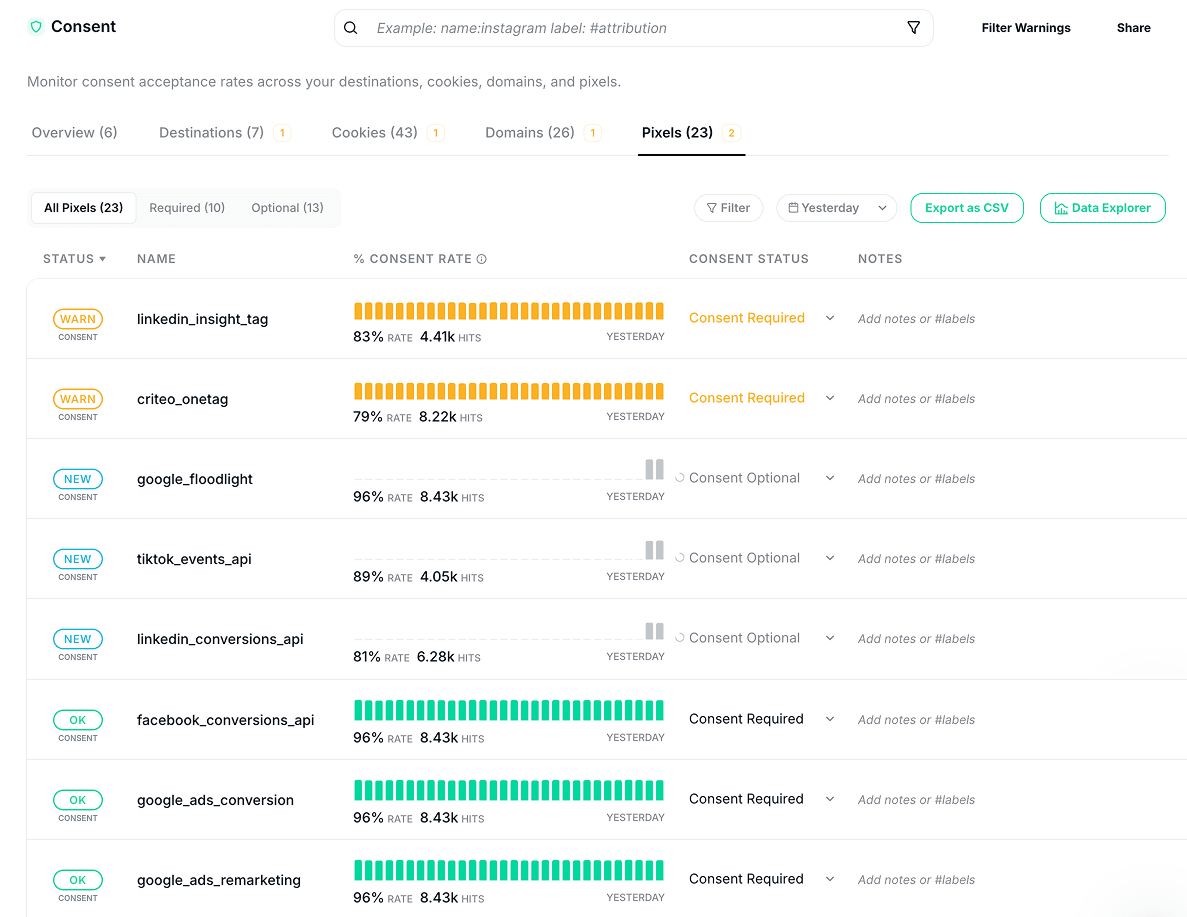Click the notes field for linkedin_insight_tag
The width and height of the screenshot is (1187, 917).
(916, 319)
